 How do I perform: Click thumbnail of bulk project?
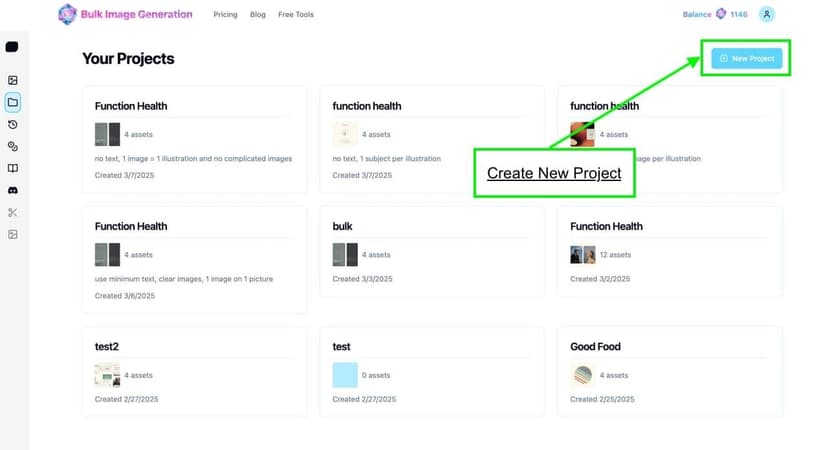tap(345, 255)
